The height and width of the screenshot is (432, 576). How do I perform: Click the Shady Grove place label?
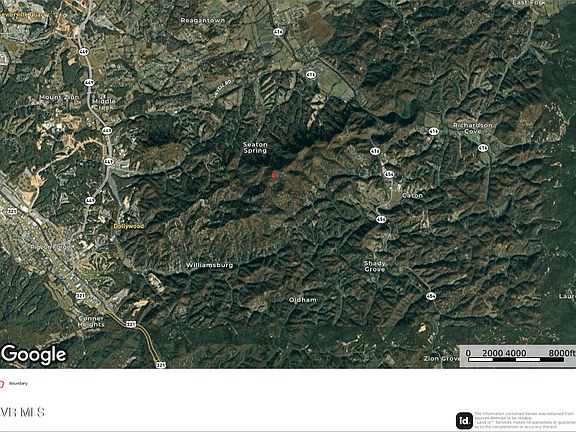click(x=374, y=266)
